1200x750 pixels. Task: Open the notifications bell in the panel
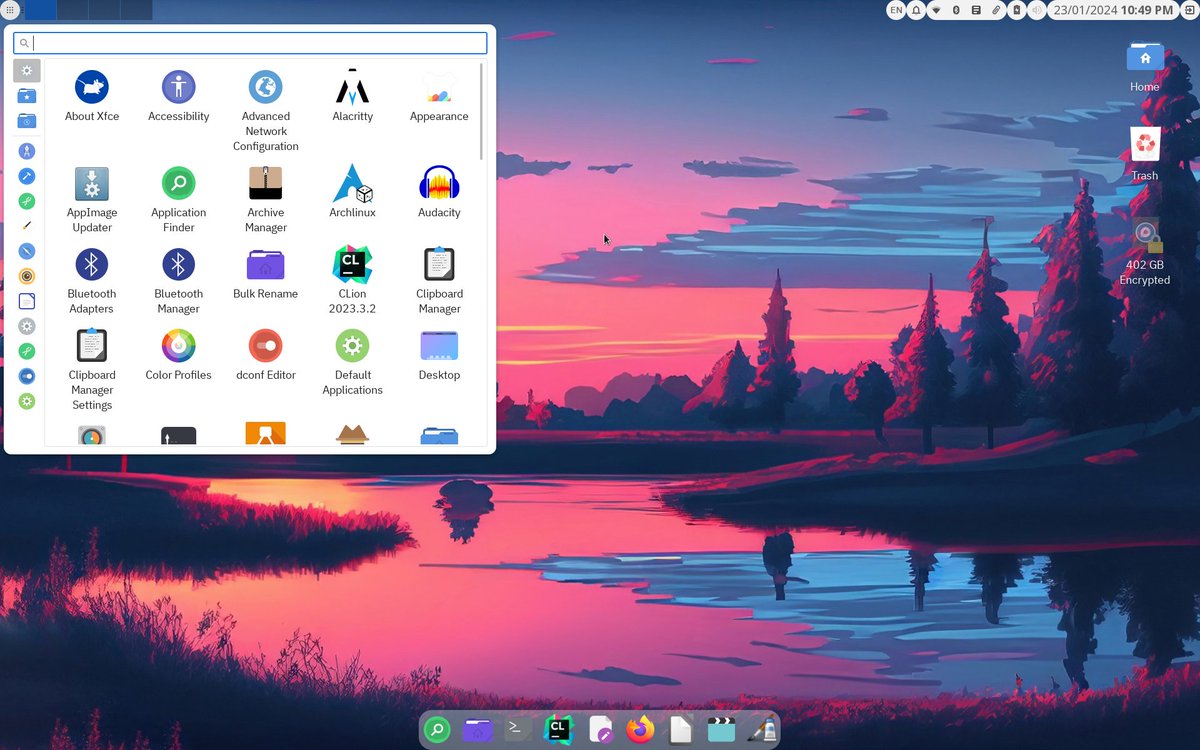916,10
